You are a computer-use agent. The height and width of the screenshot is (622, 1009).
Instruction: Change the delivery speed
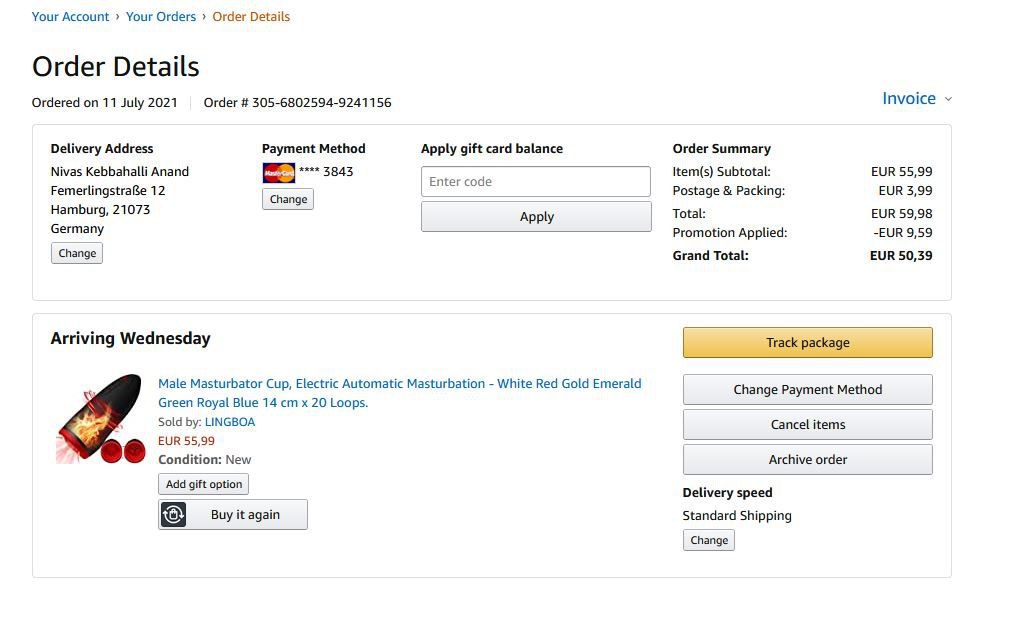709,541
